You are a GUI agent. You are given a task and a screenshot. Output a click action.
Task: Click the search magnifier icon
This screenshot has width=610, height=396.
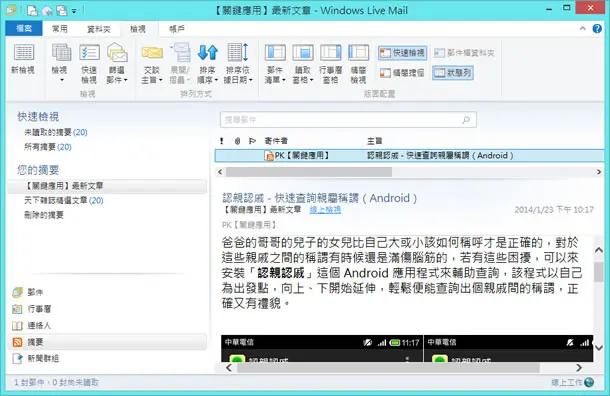point(466,120)
